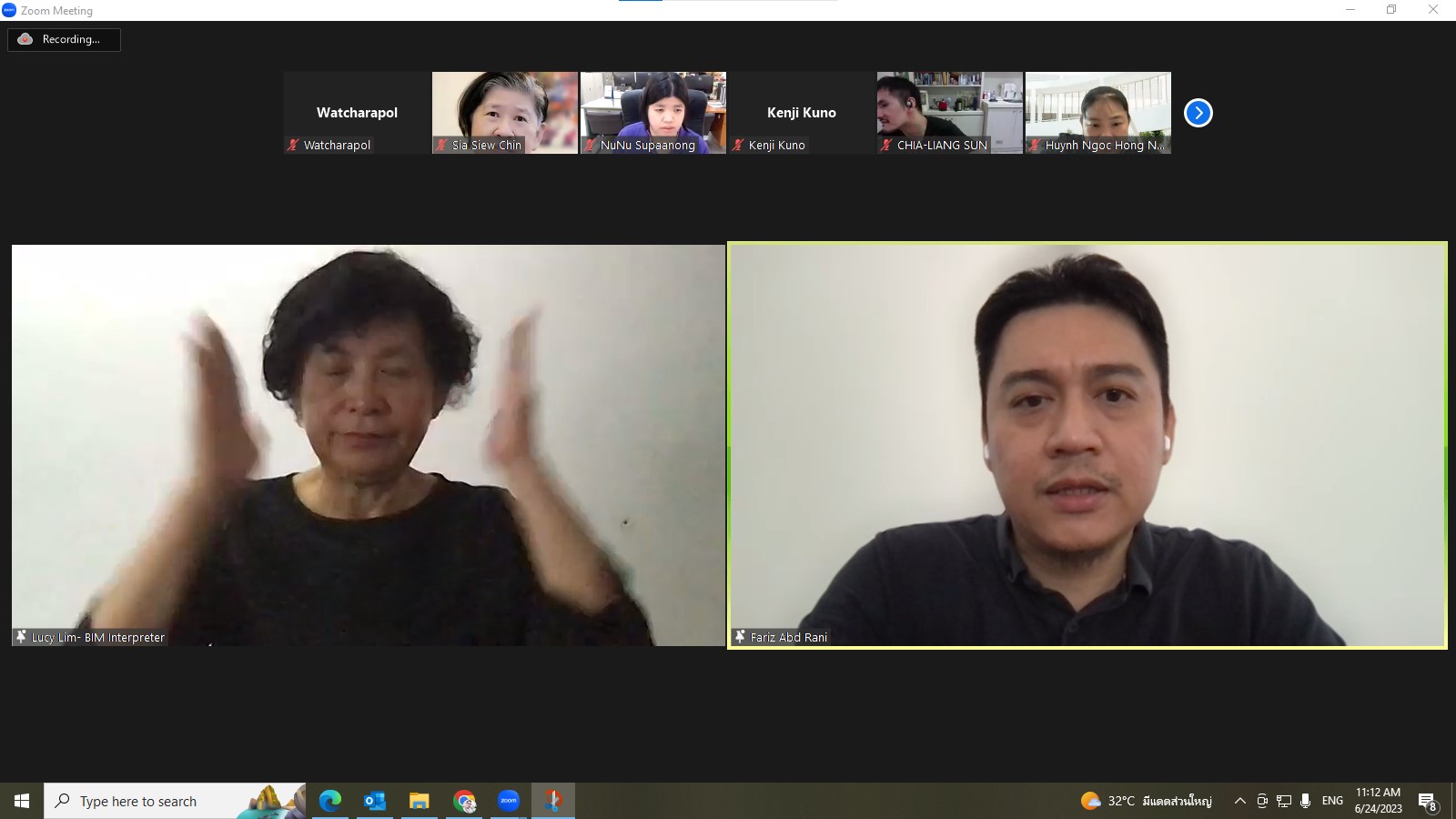This screenshot has height=819, width=1456.
Task: Open Microsoft Edge from the taskbar
Action: [x=329, y=801]
